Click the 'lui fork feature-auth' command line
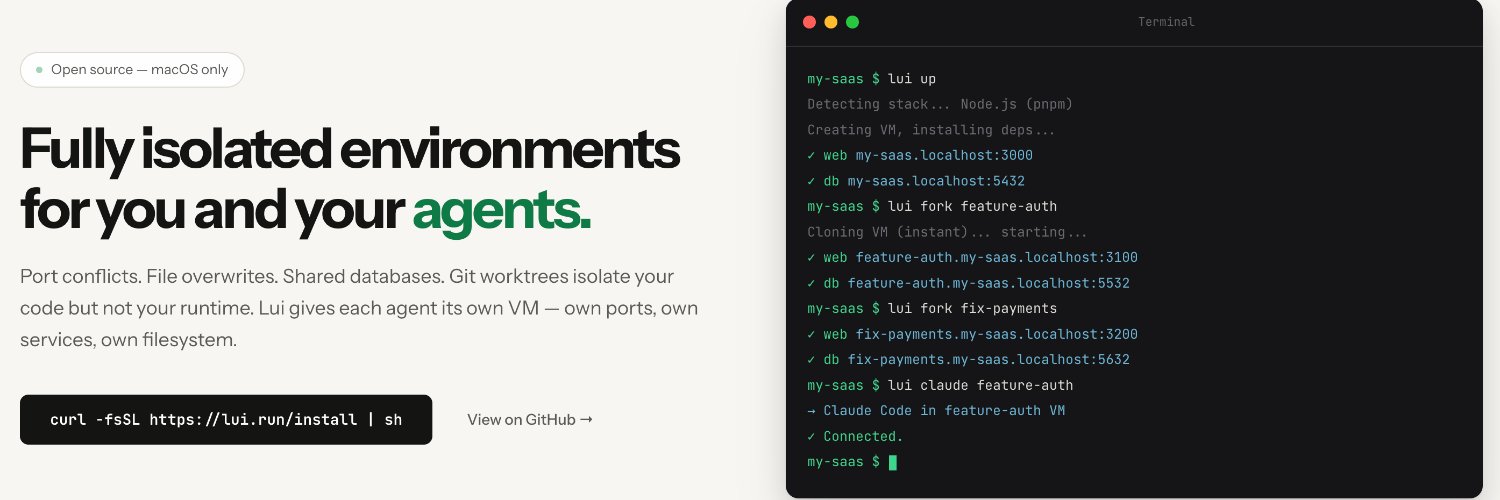Viewport: 1500px width, 500px height. coord(932,206)
